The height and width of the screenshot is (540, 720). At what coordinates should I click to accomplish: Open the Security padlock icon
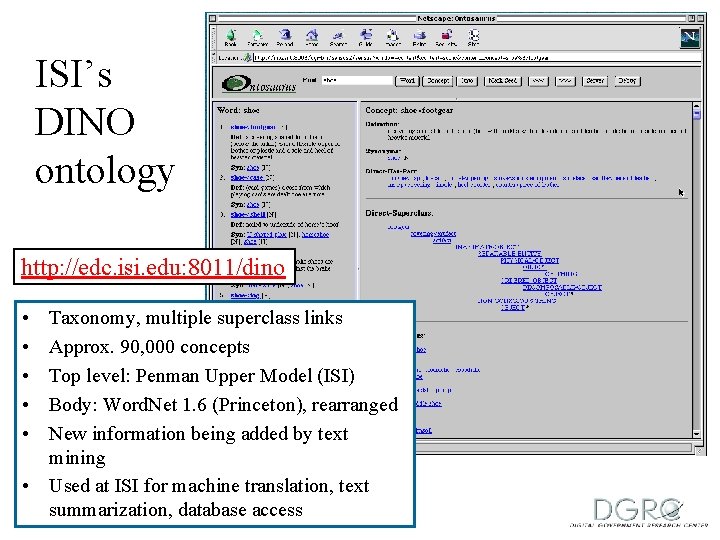tap(446, 37)
